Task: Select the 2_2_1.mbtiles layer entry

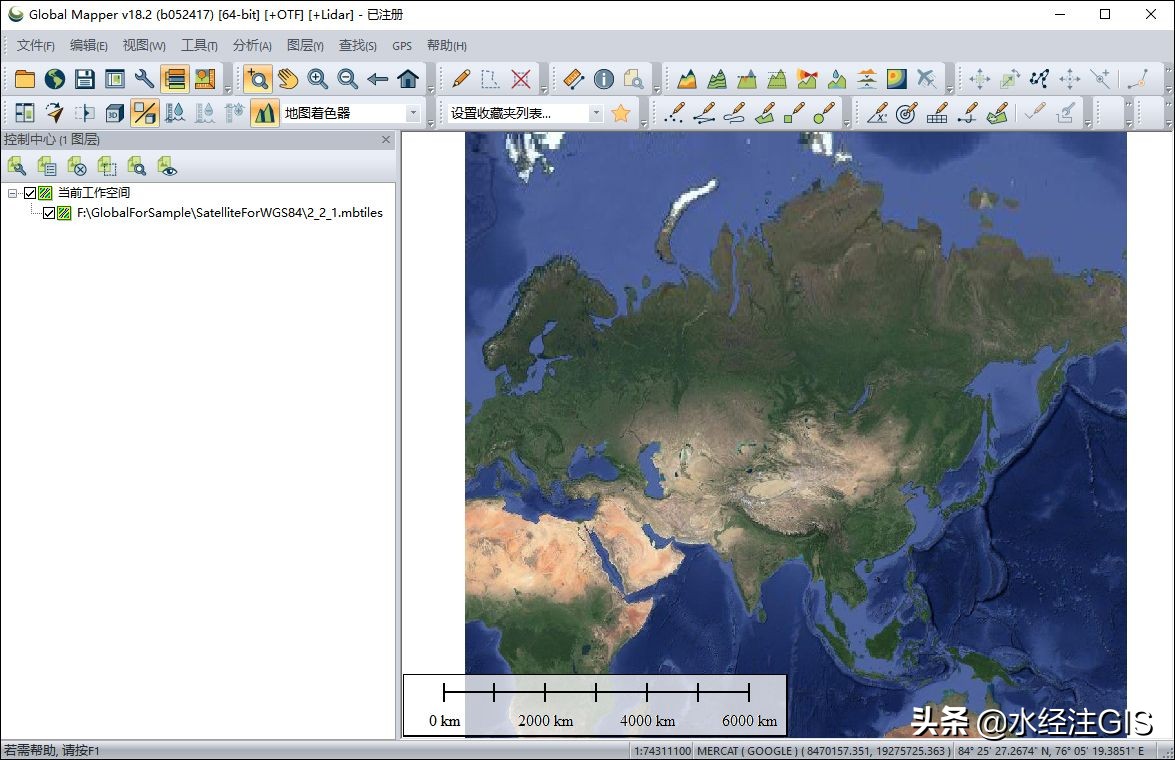Action: [x=229, y=213]
